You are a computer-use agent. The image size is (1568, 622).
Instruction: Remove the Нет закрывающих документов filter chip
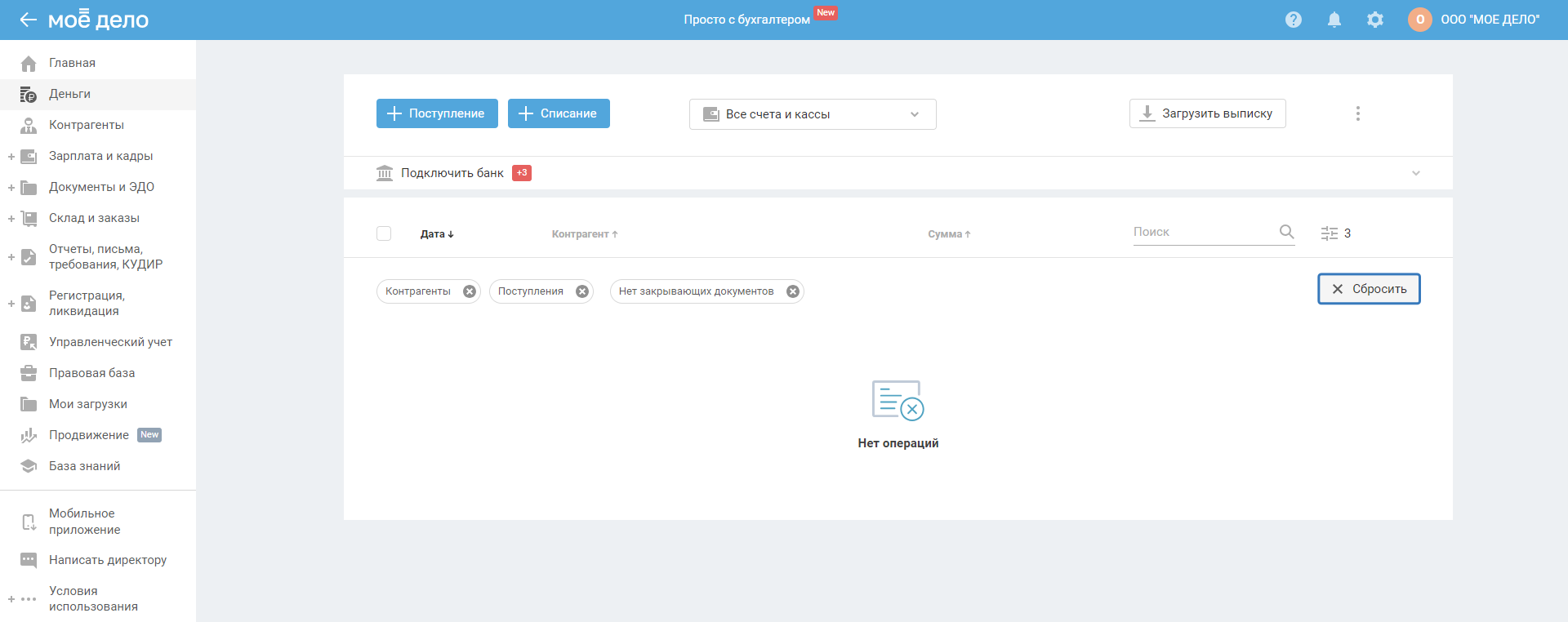(x=793, y=291)
